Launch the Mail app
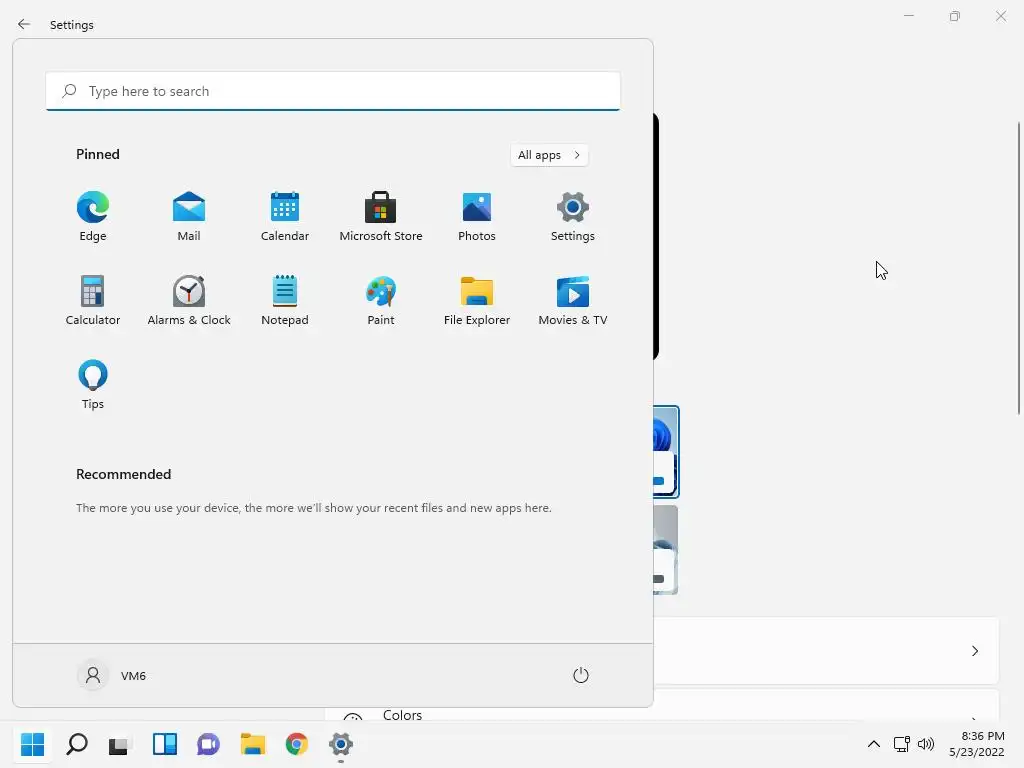This screenshot has height=768, width=1024. click(x=189, y=216)
